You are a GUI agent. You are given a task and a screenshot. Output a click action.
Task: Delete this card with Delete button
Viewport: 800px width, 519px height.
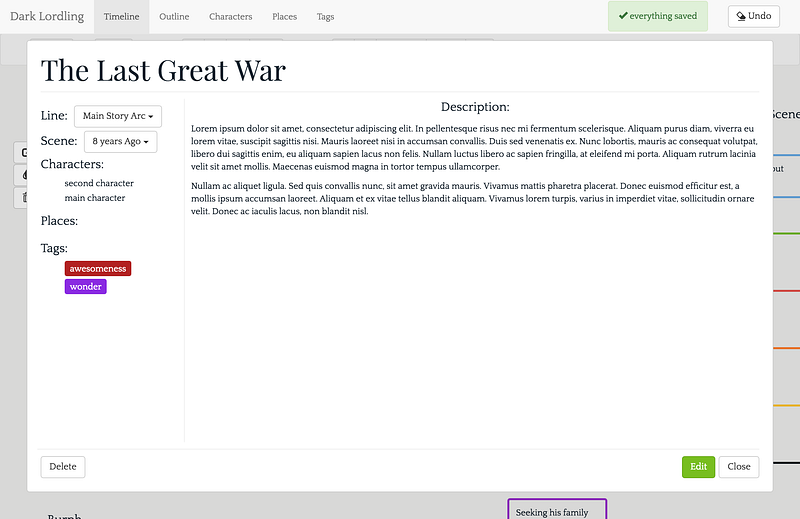63,467
